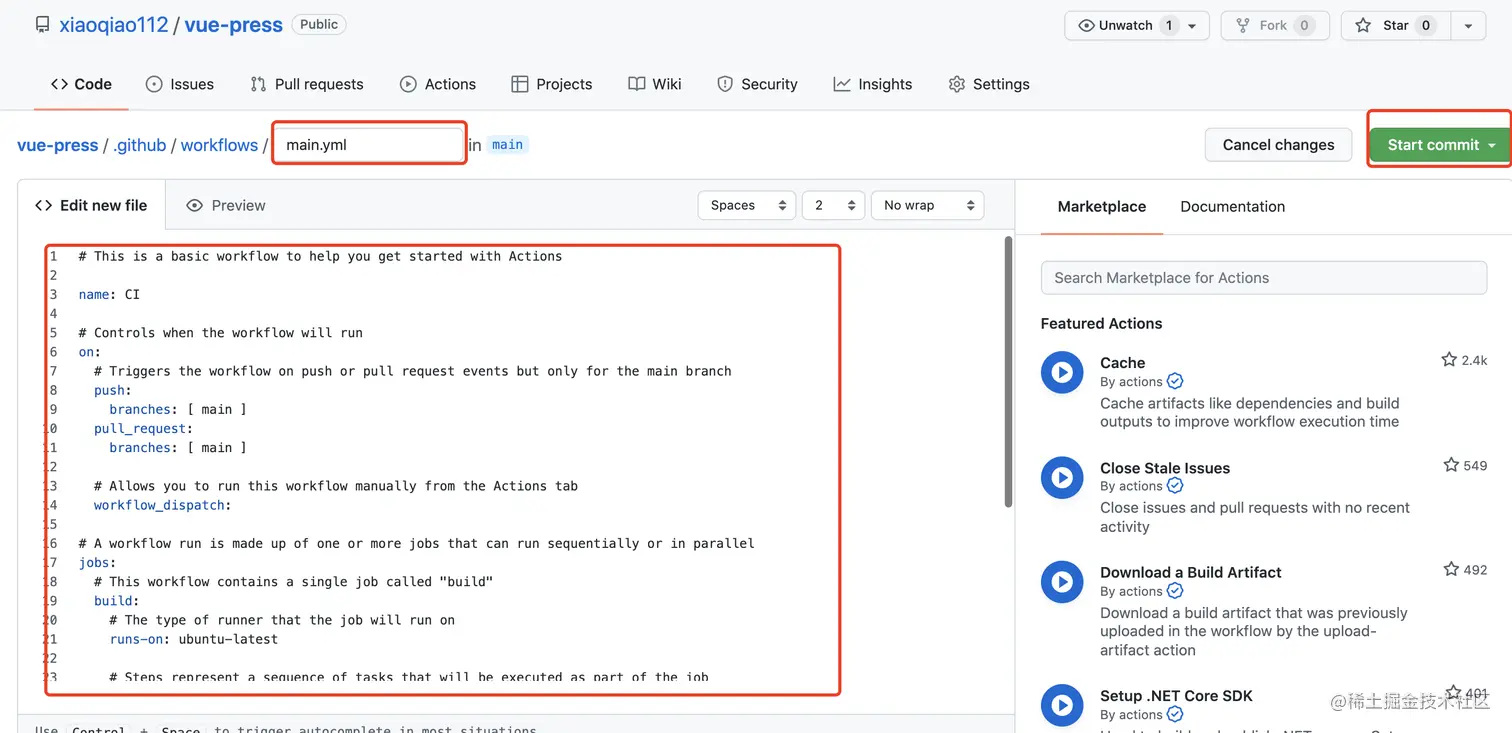This screenshot has height=733, width=1512.
Task: Click the Pull requests branch icon
Action: [x=258, y=84]
